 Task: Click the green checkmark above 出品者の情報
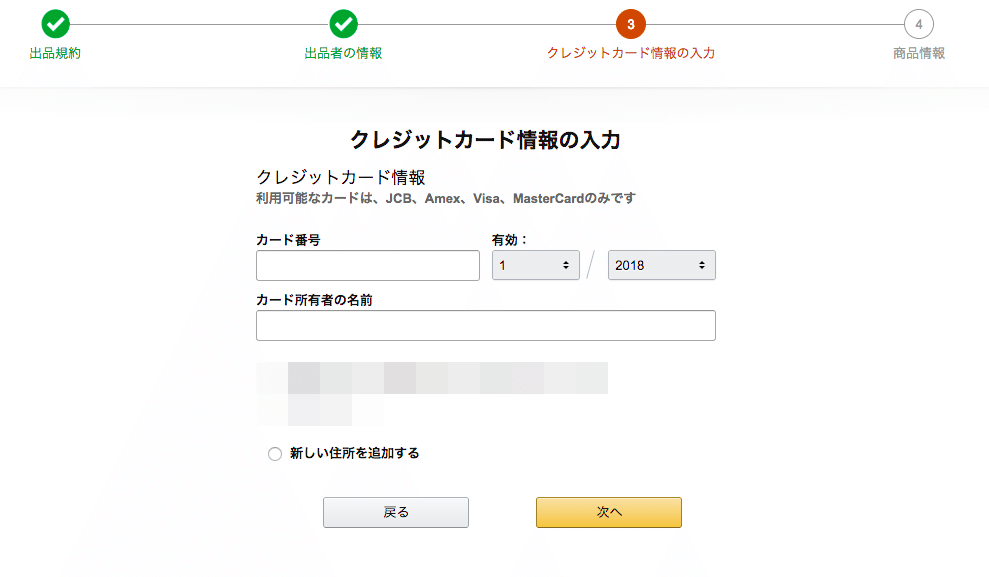(343, 24)
